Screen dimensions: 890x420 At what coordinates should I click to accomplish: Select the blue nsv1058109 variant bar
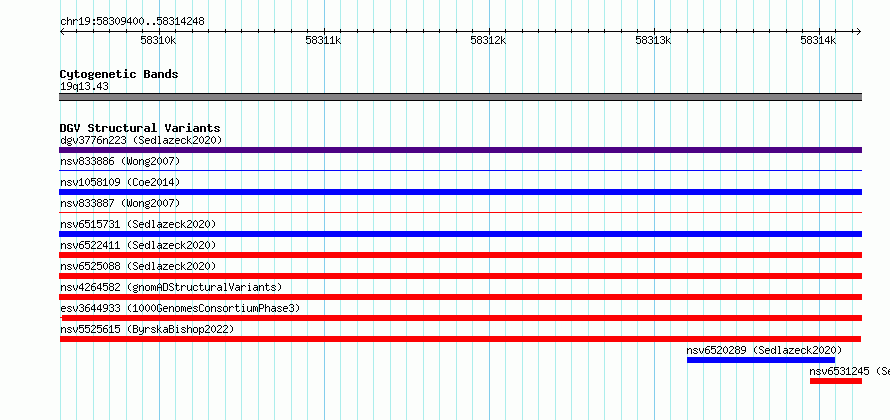[x=460, y=192]
